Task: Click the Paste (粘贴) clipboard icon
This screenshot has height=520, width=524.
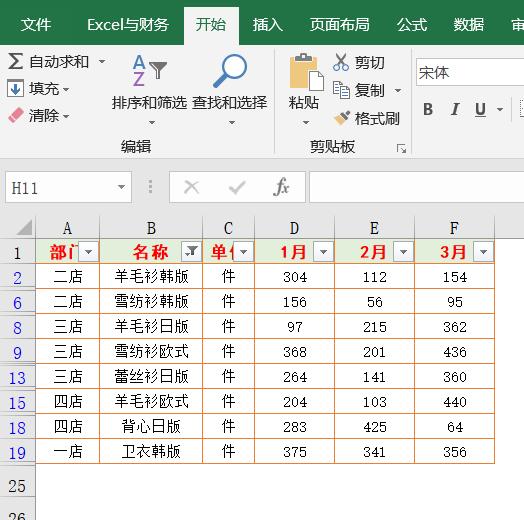Action: [x=306, y=73]
